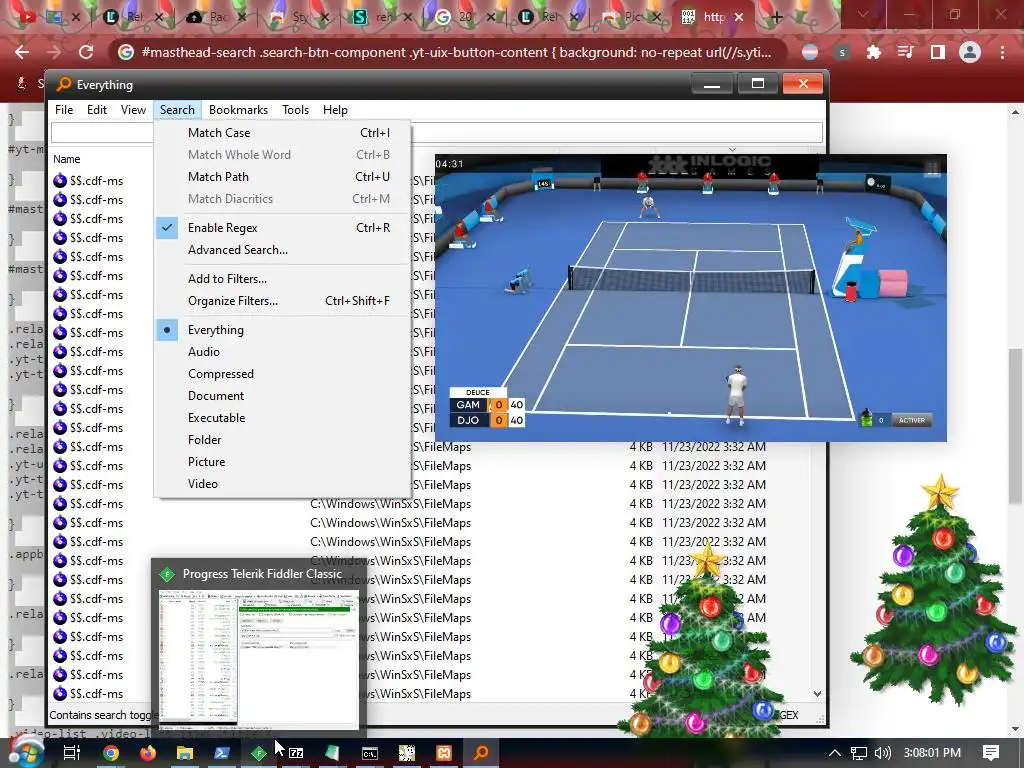Toggle Match Case option

(282, 133)
